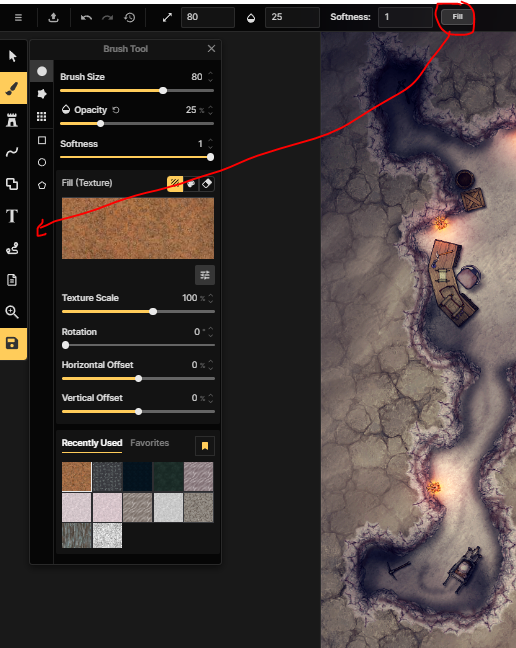Viewport: 516px width, 648px height.
Task: Open the history clock icon
Action: [x=130, y=17]
